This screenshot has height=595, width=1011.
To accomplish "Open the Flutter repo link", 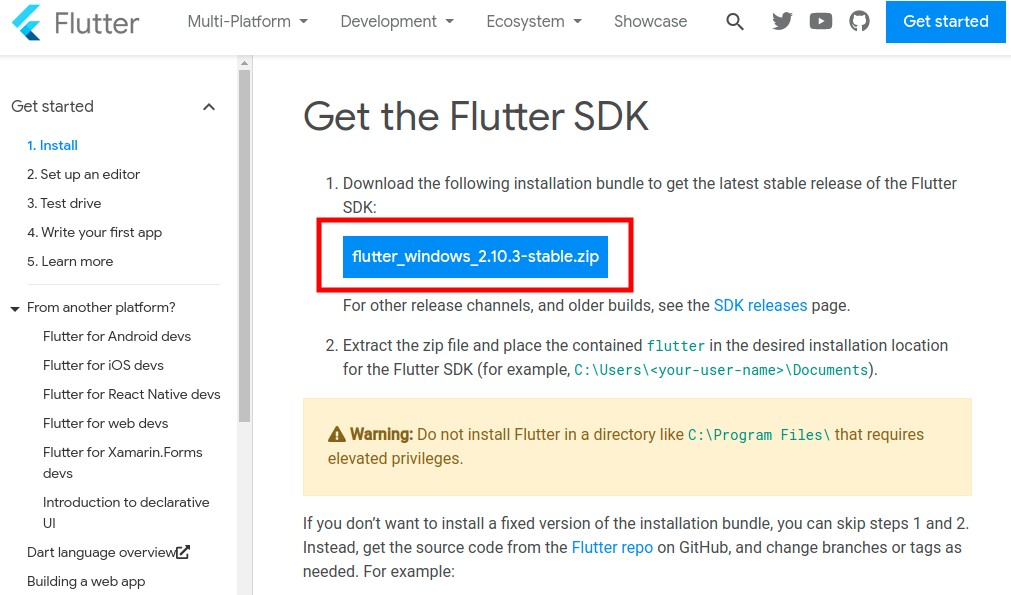I will 612,547.
